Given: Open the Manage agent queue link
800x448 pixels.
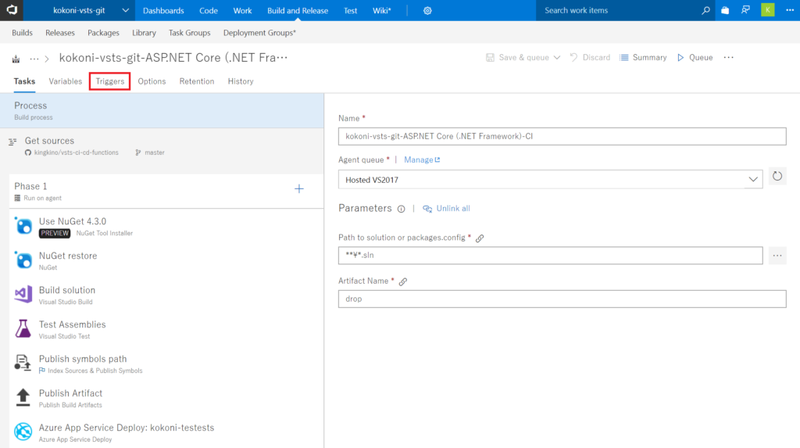Looking at the screenshot, I should click(422, 160).
